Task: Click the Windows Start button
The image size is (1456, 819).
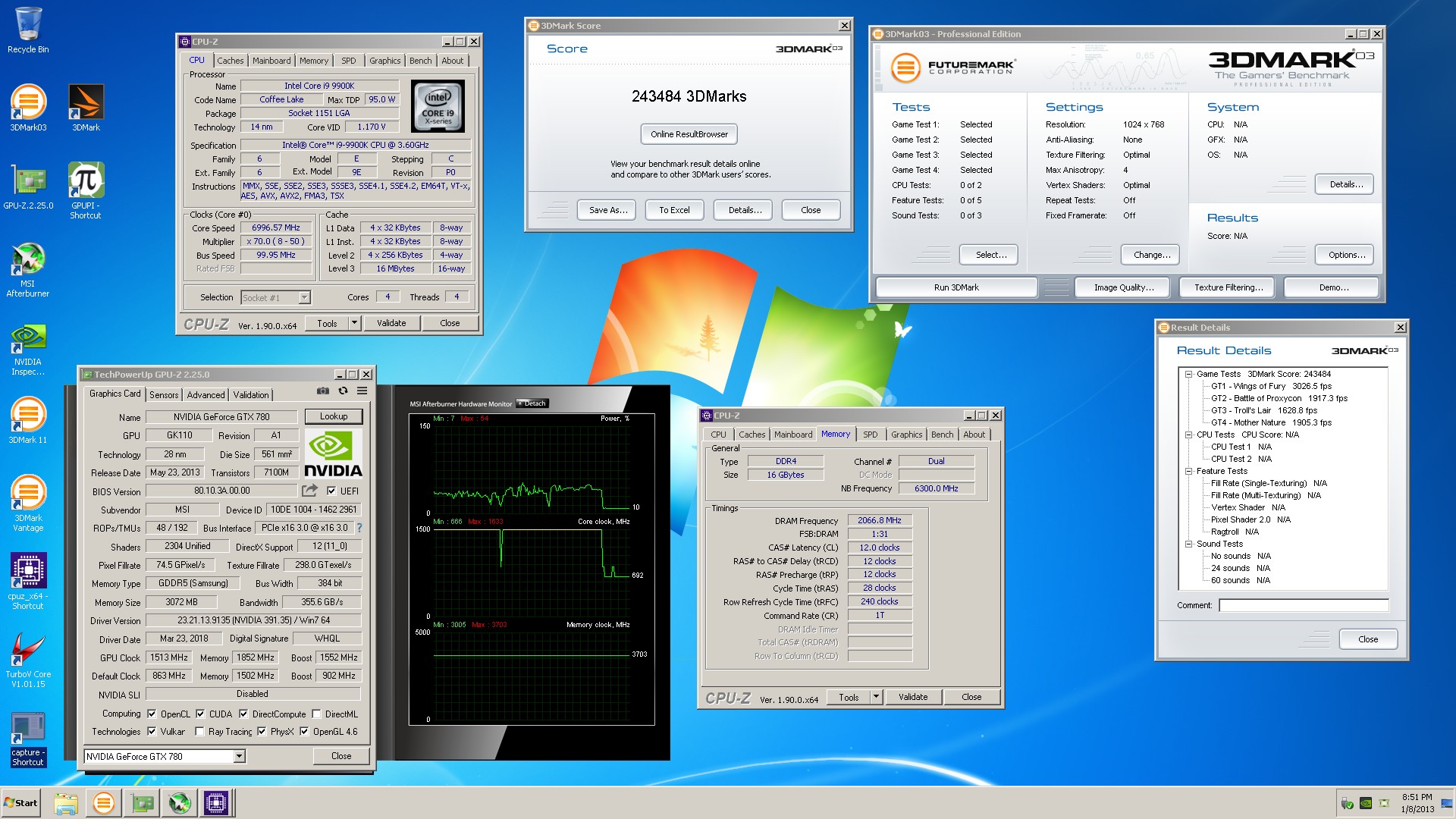Action: tap(21, 803)
